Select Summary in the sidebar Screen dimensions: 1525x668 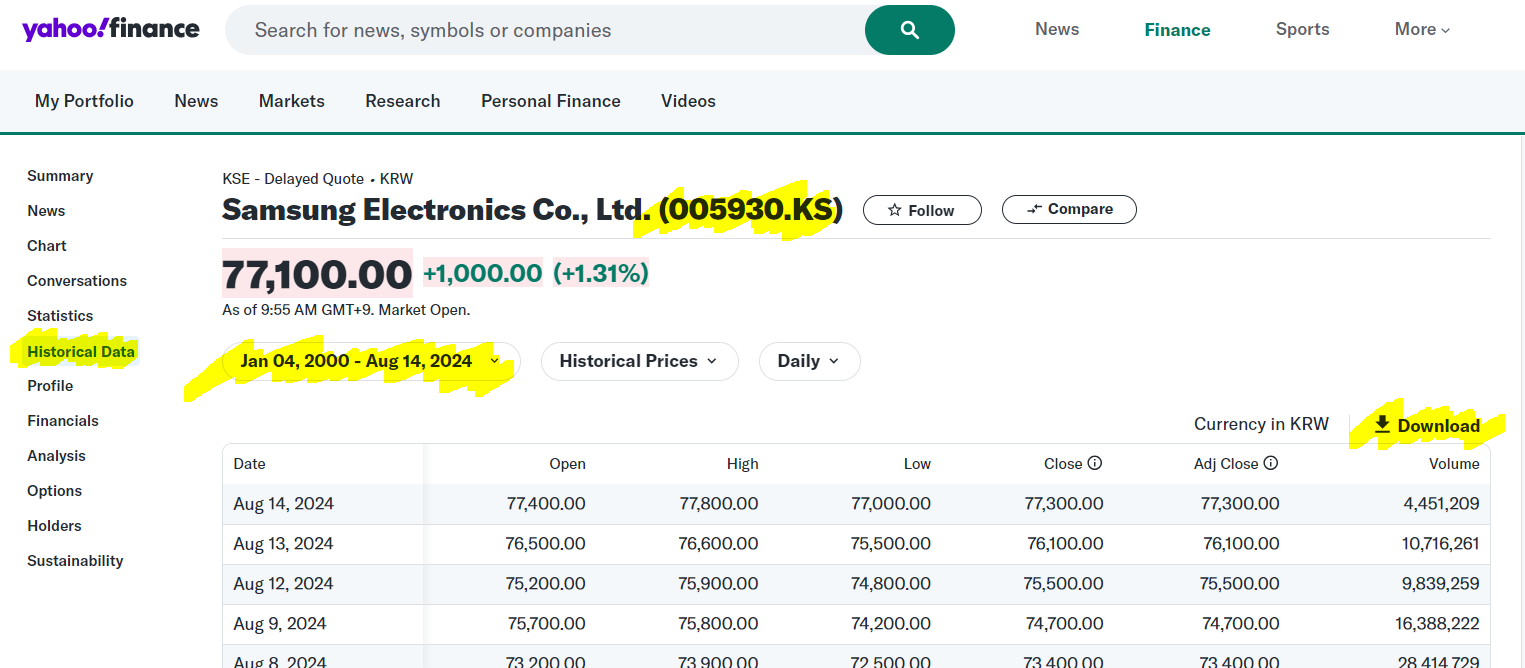60,176
